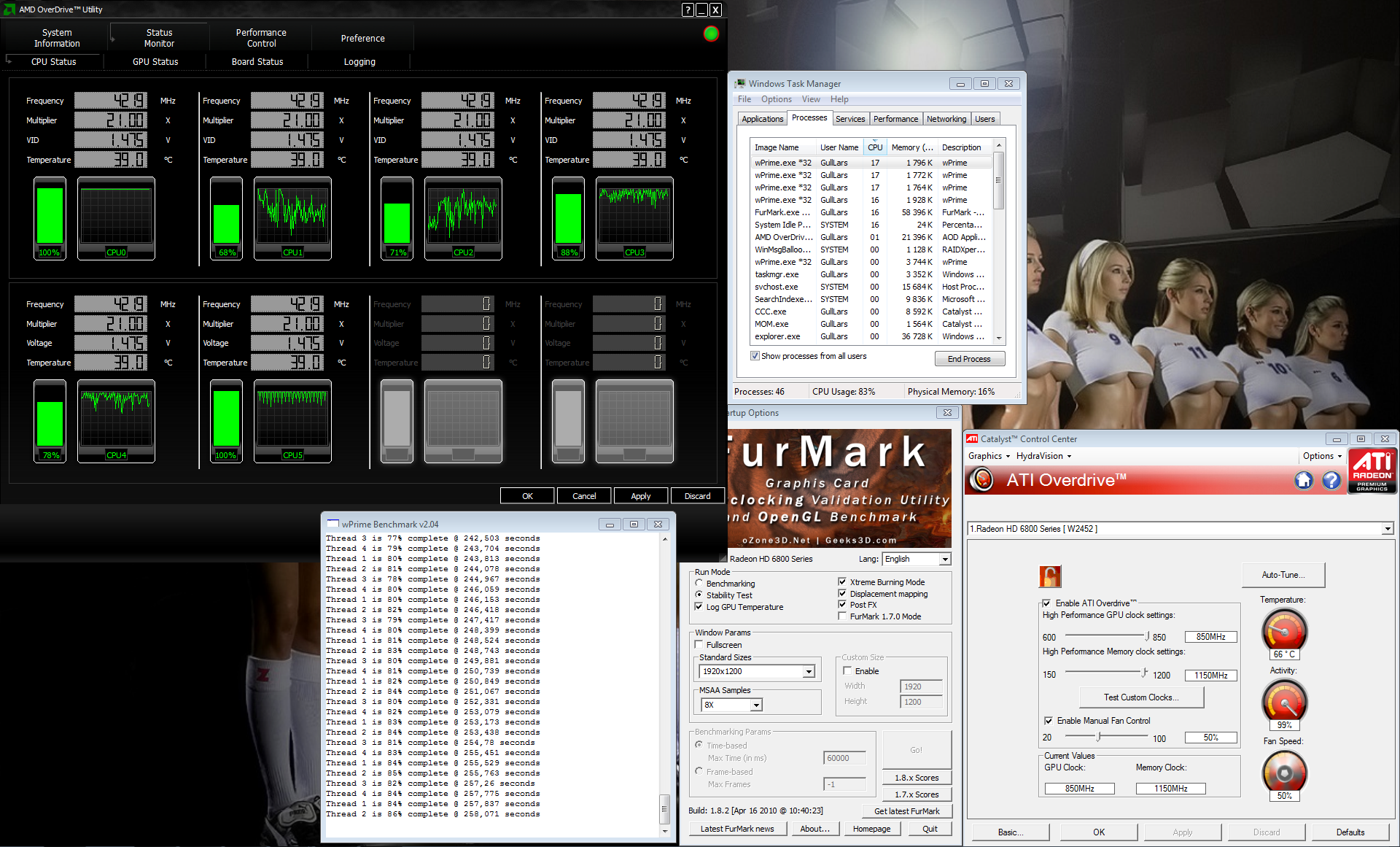Screen dimensions: 1400x847
Task: Click the CPU2 load bar showing 71%
Action: (x=397, y=218)
